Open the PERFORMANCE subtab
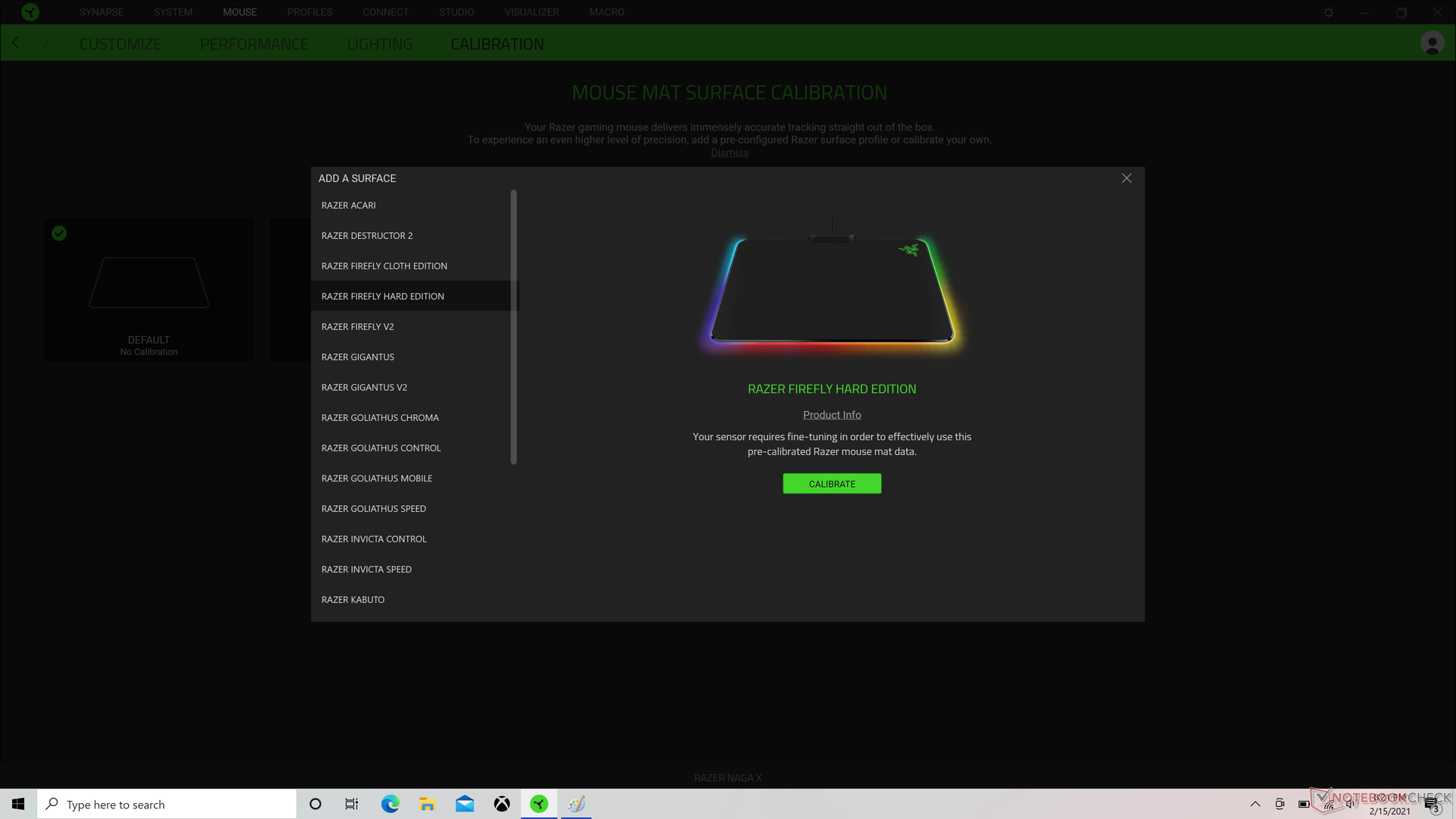The height and width of the screenshot is (819, 1456). click(x=254, y=44)
